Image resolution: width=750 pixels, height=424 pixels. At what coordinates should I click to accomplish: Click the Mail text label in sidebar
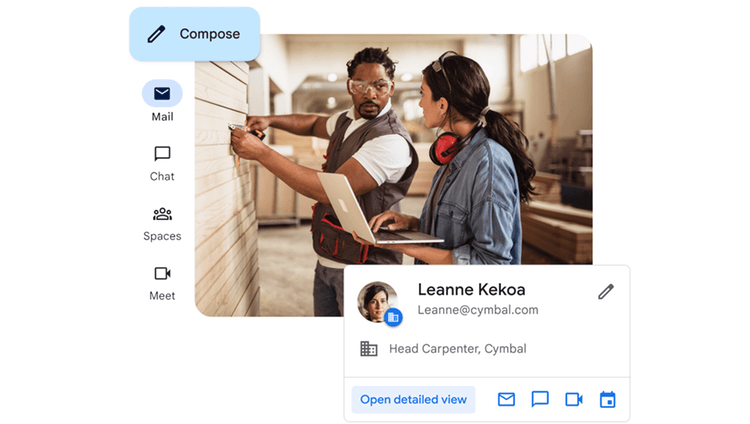(162, 117)
